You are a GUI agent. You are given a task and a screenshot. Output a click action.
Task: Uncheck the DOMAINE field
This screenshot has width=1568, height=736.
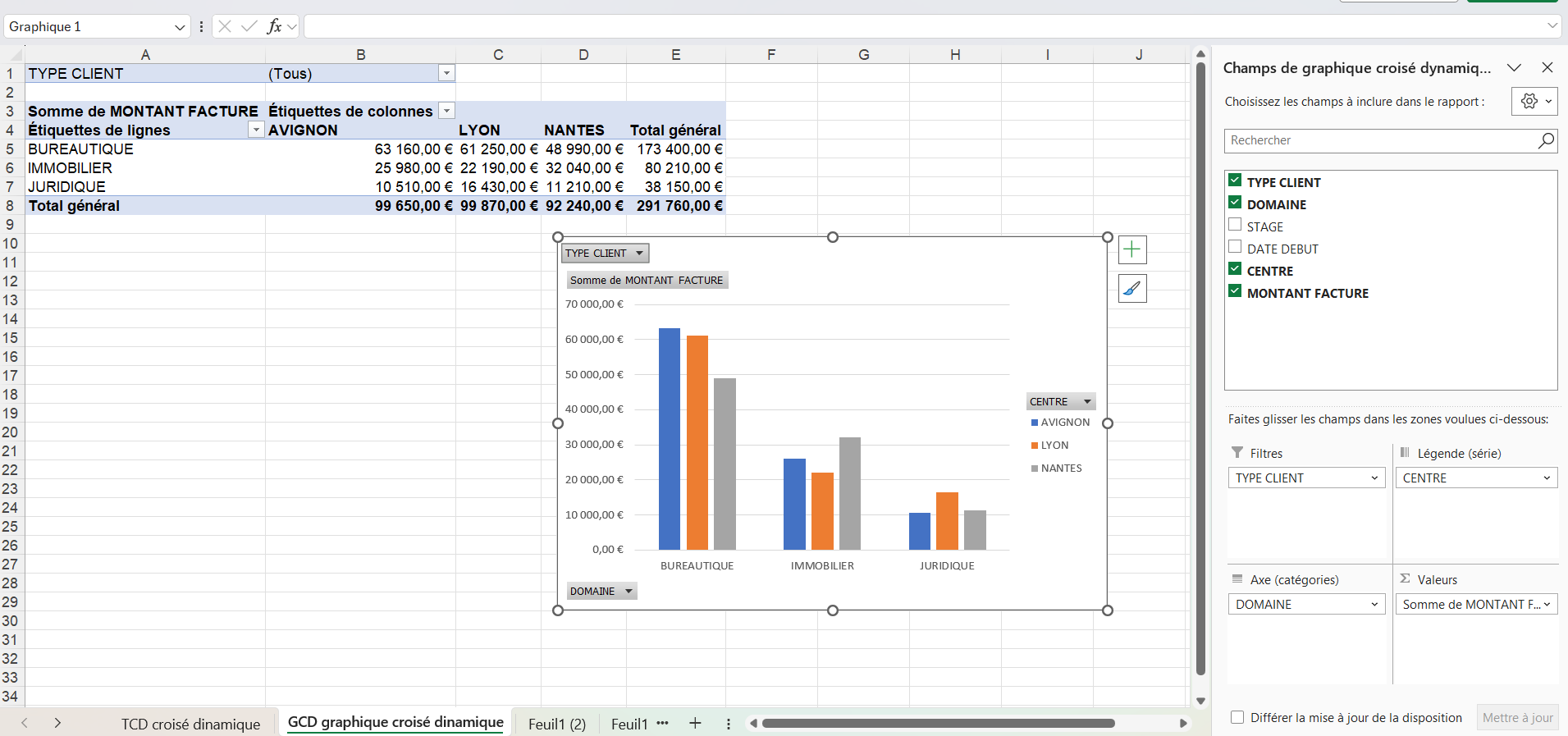click(1235, 203)
